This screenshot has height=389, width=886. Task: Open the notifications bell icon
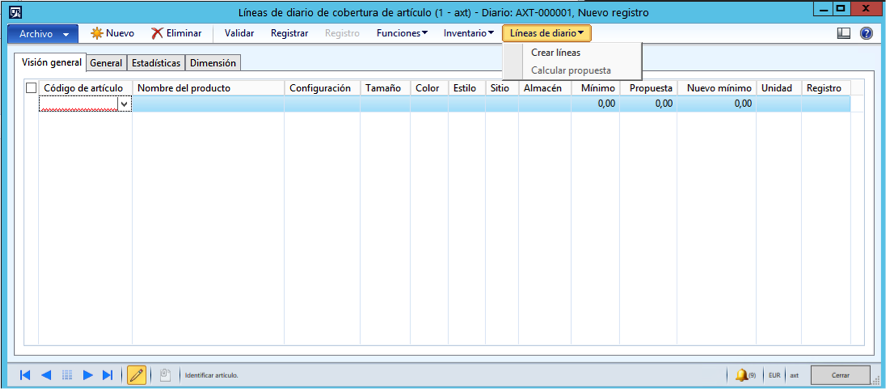pos(741,375)
